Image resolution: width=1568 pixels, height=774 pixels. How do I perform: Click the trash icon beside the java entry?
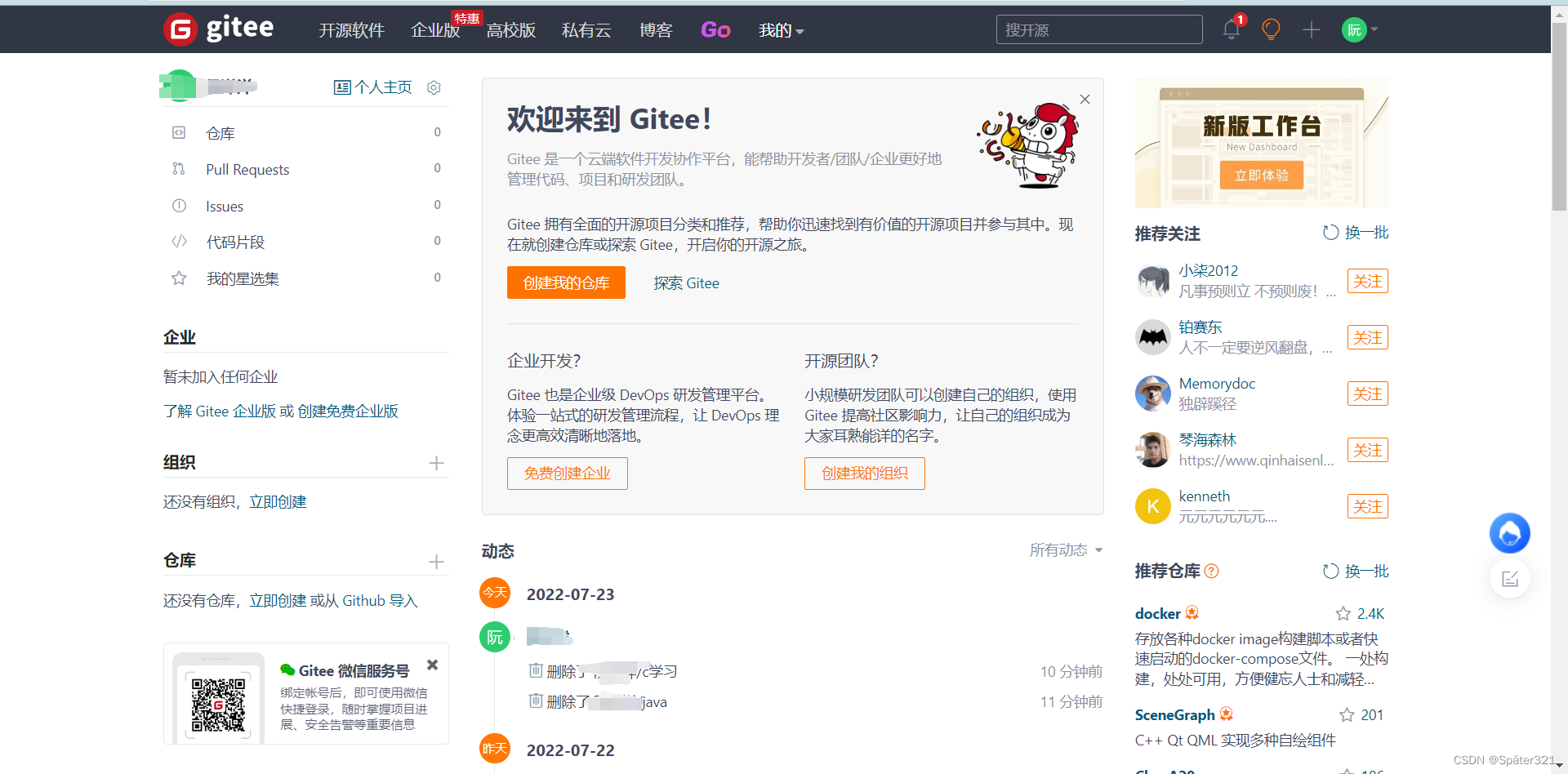point(536,701)
